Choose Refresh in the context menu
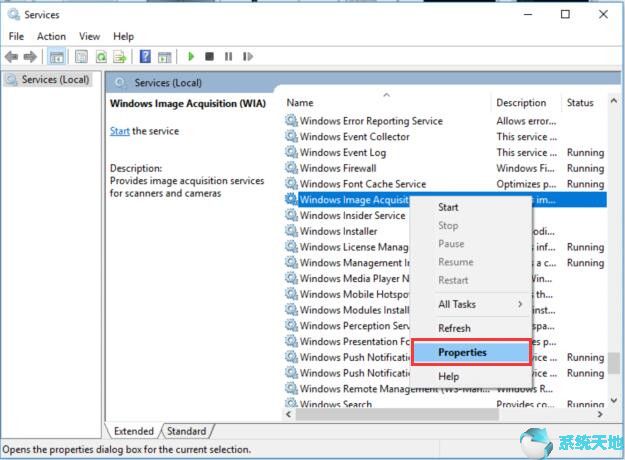 (x=471, y=328)
